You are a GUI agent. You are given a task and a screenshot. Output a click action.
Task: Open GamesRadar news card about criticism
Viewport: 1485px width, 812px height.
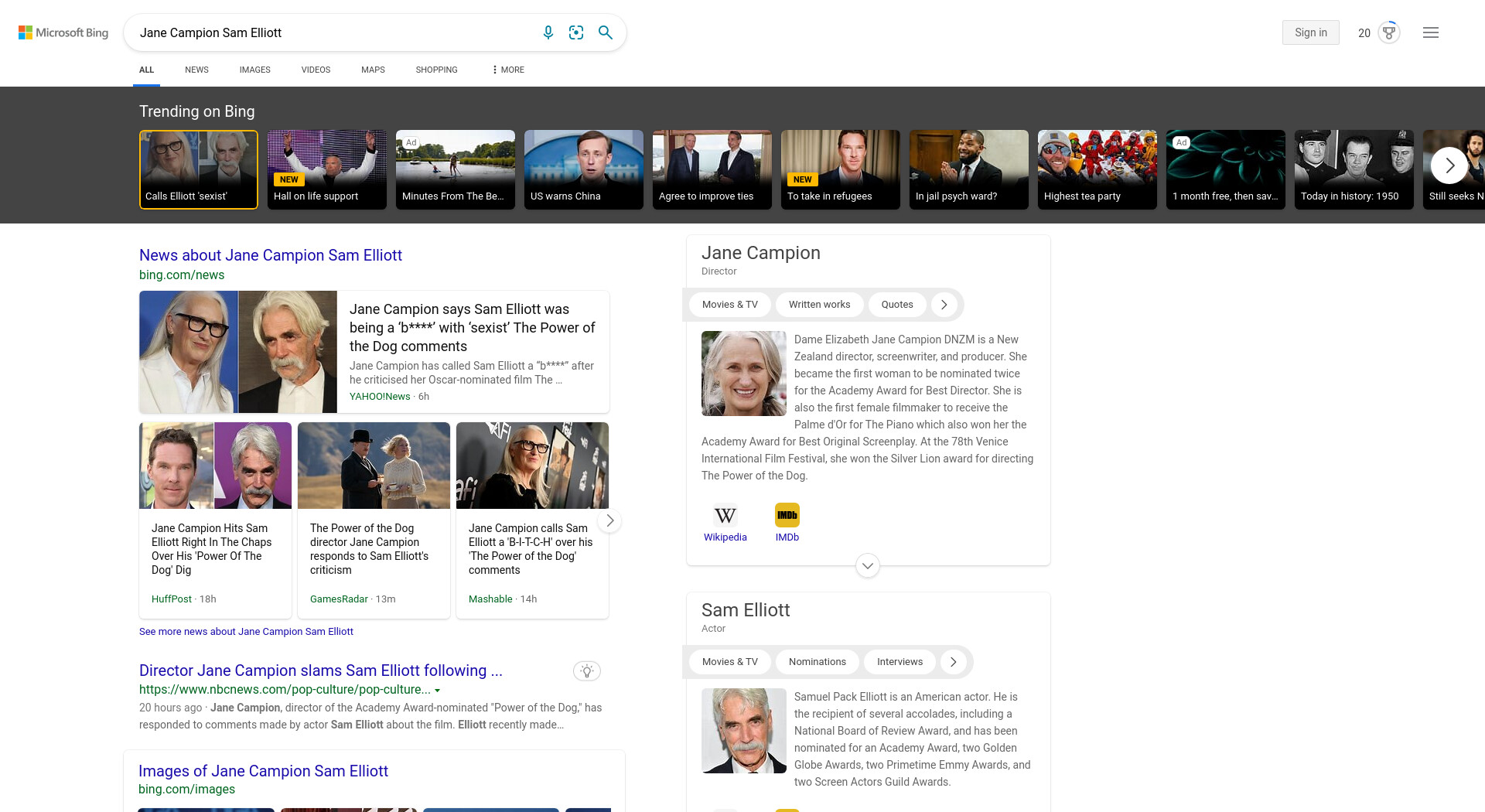point(374,520)
